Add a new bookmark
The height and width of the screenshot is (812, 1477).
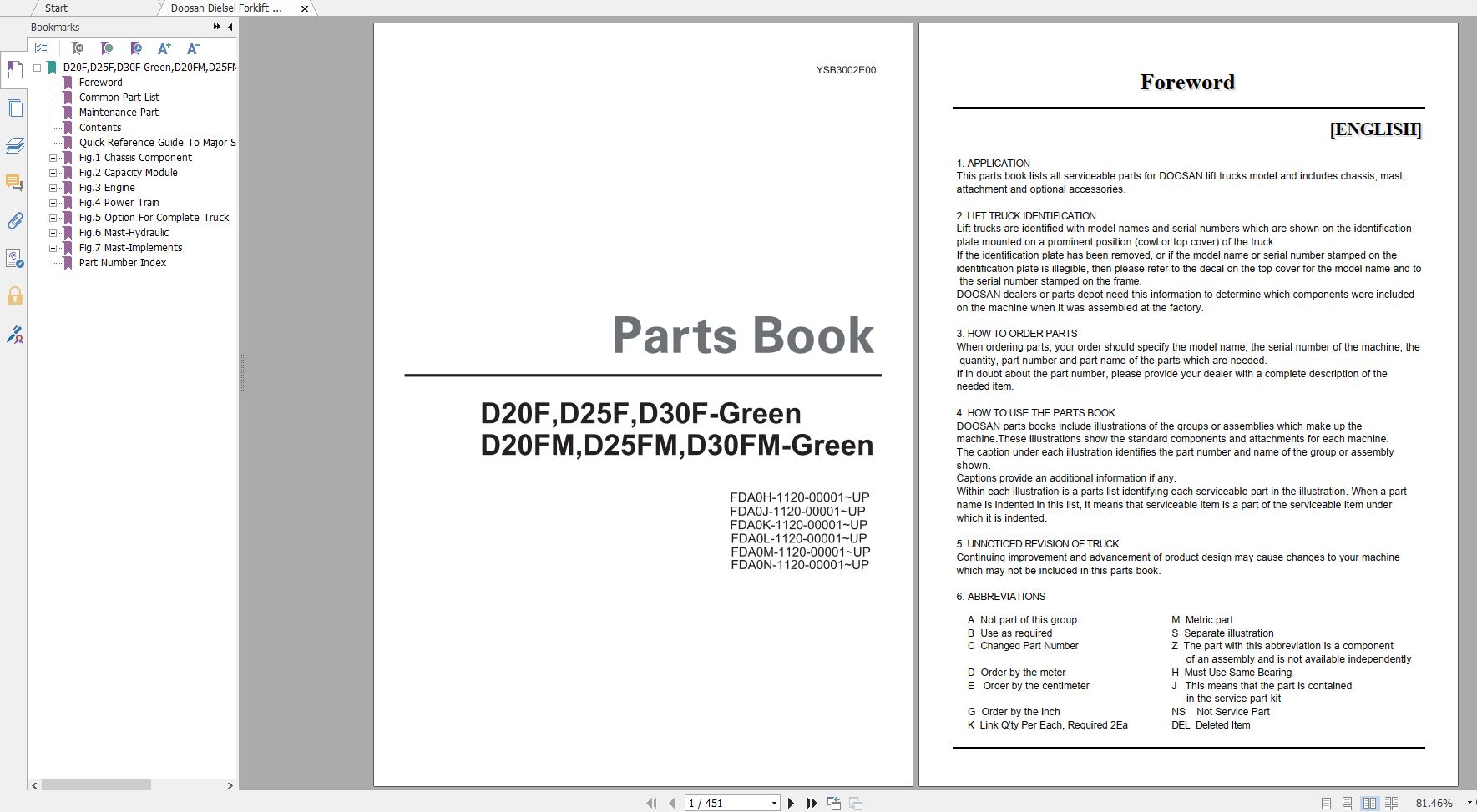coord(107,48)
